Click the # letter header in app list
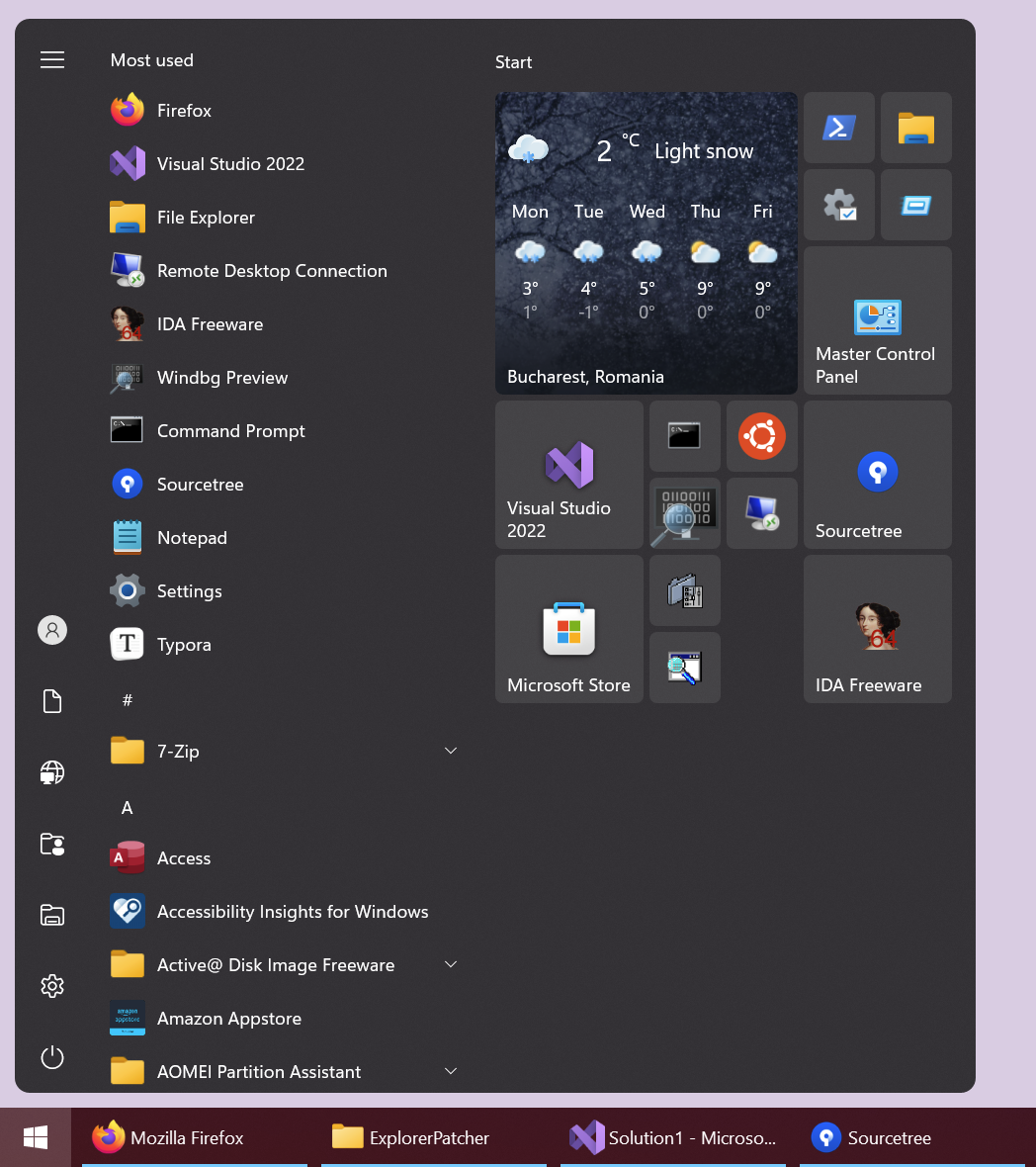The height and width of the screenshot is (1167, 1036). [x=128, y=699]
